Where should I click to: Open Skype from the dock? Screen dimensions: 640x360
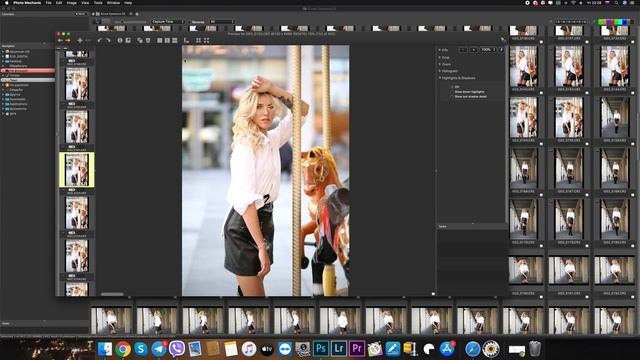(x=141, y=349)
